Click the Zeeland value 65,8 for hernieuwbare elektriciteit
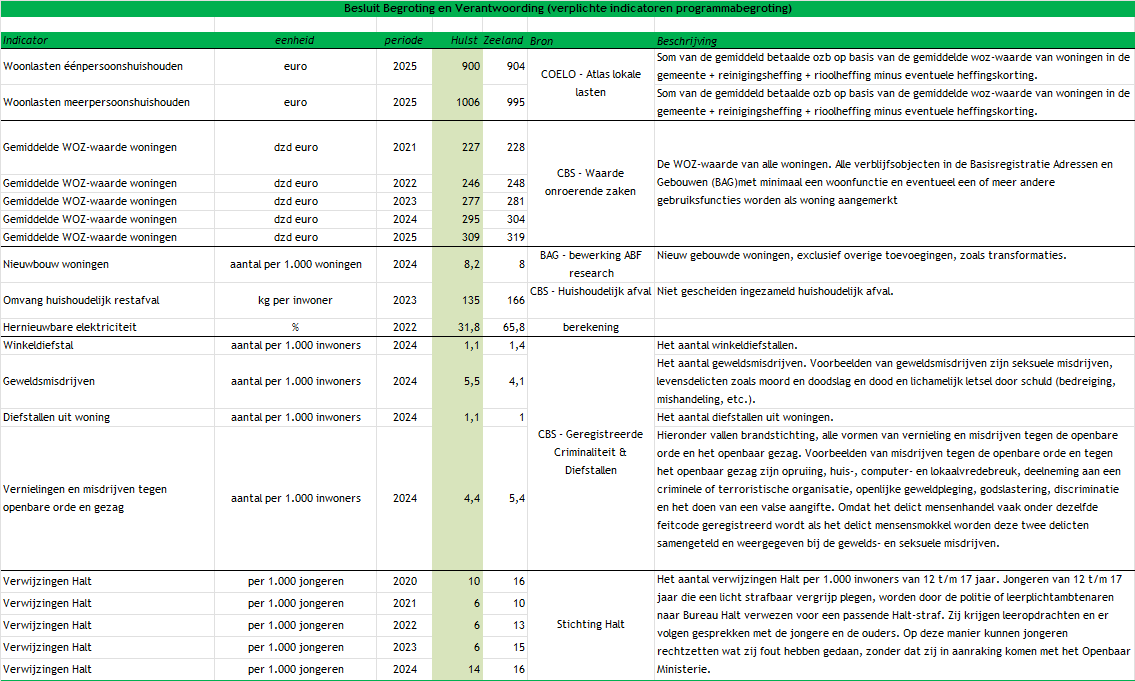1135x681 pixels. tap(513, 327)
